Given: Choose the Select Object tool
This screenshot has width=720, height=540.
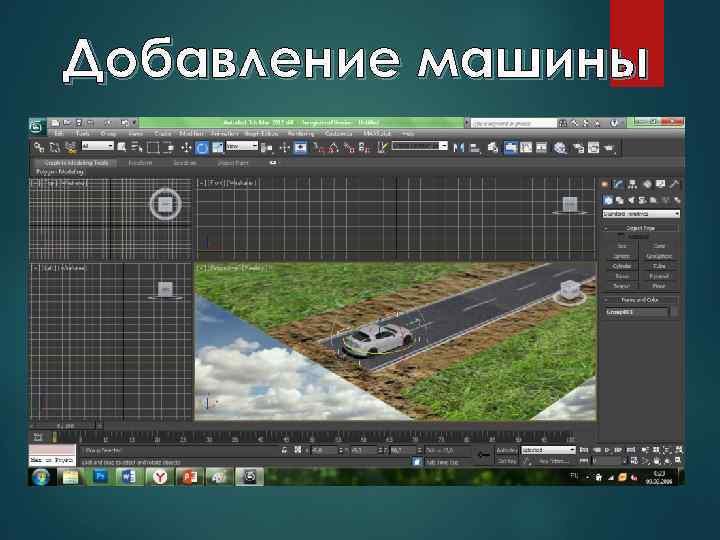Looking at the screenshot, I should 122,147.
